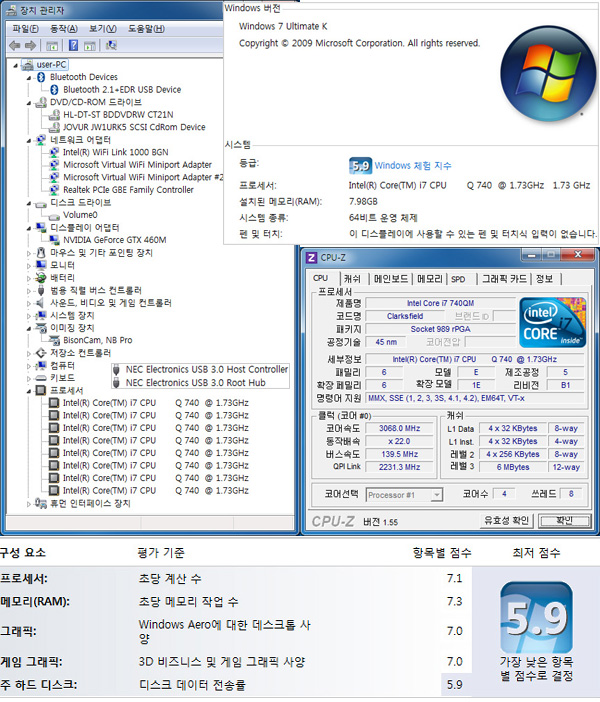This screenshot has height=702, width=600.
Task: Click the user-PC computer icon at tree root
Action: click(x=28, y=65)
